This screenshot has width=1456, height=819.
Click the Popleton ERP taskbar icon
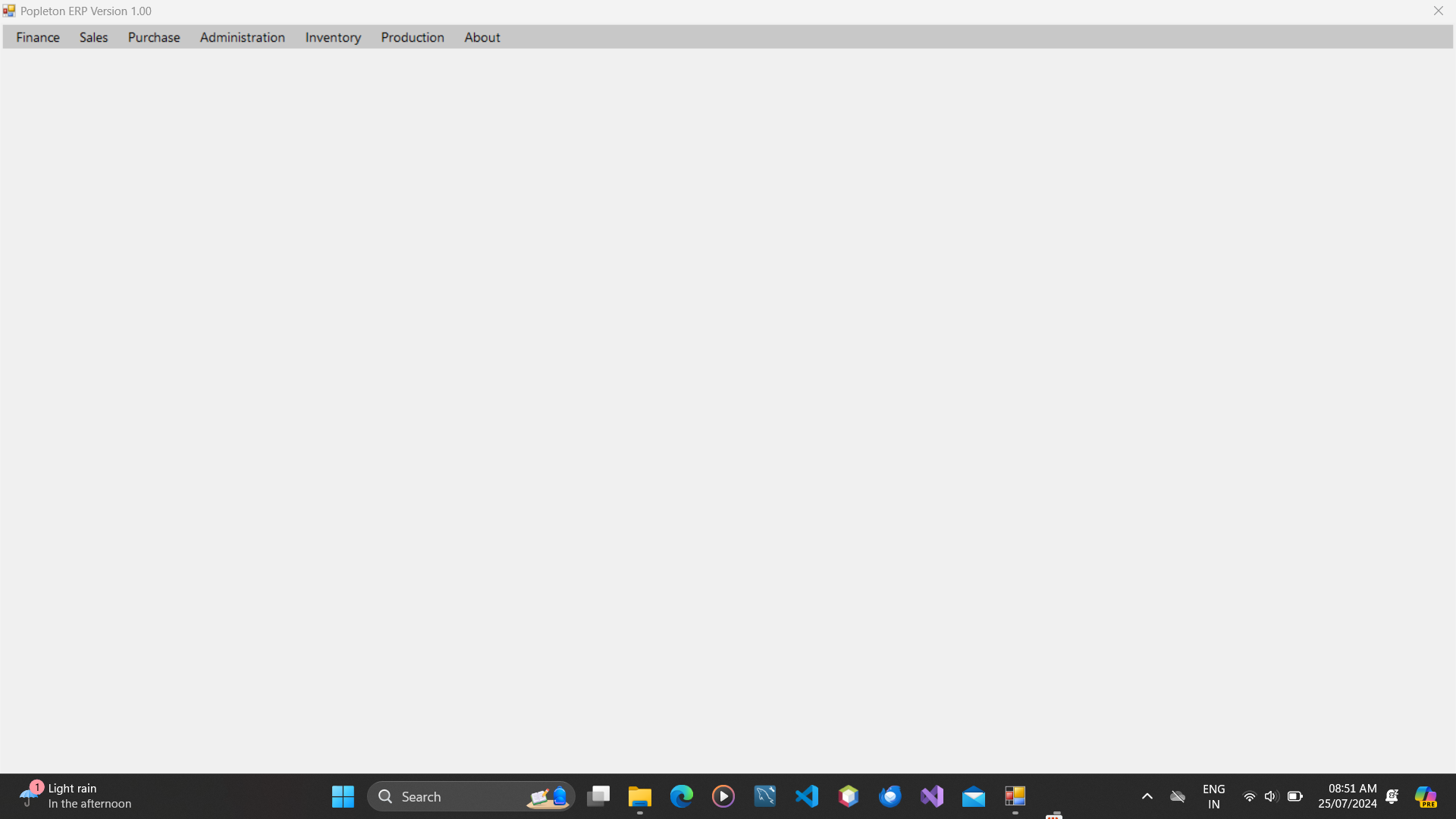point(1015,796)
